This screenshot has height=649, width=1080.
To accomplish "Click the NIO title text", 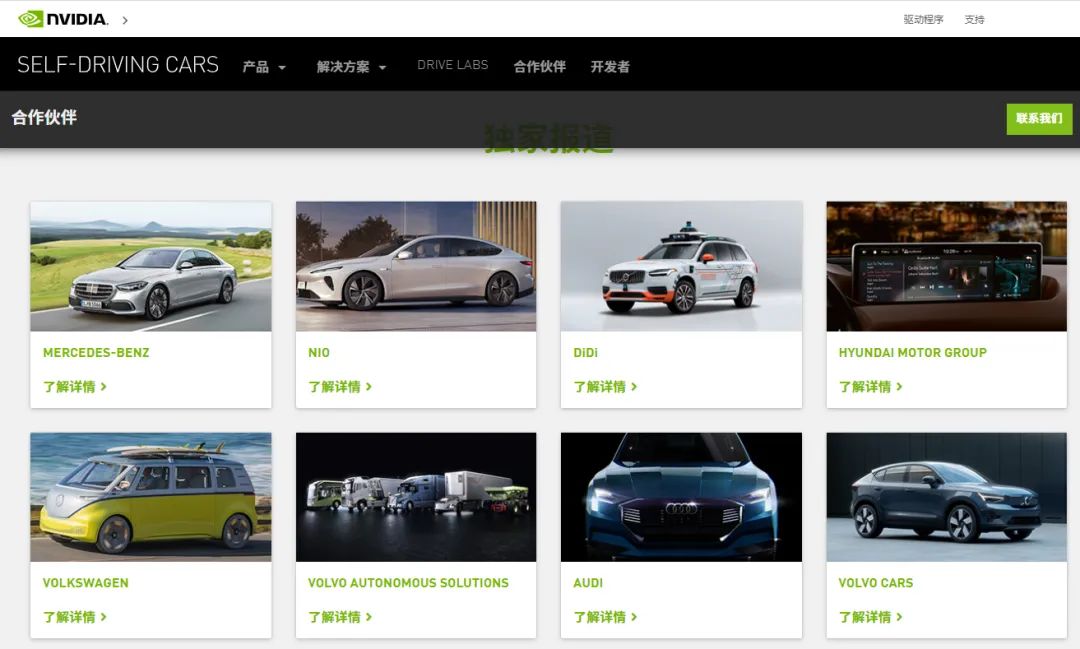I will point(318,353).
